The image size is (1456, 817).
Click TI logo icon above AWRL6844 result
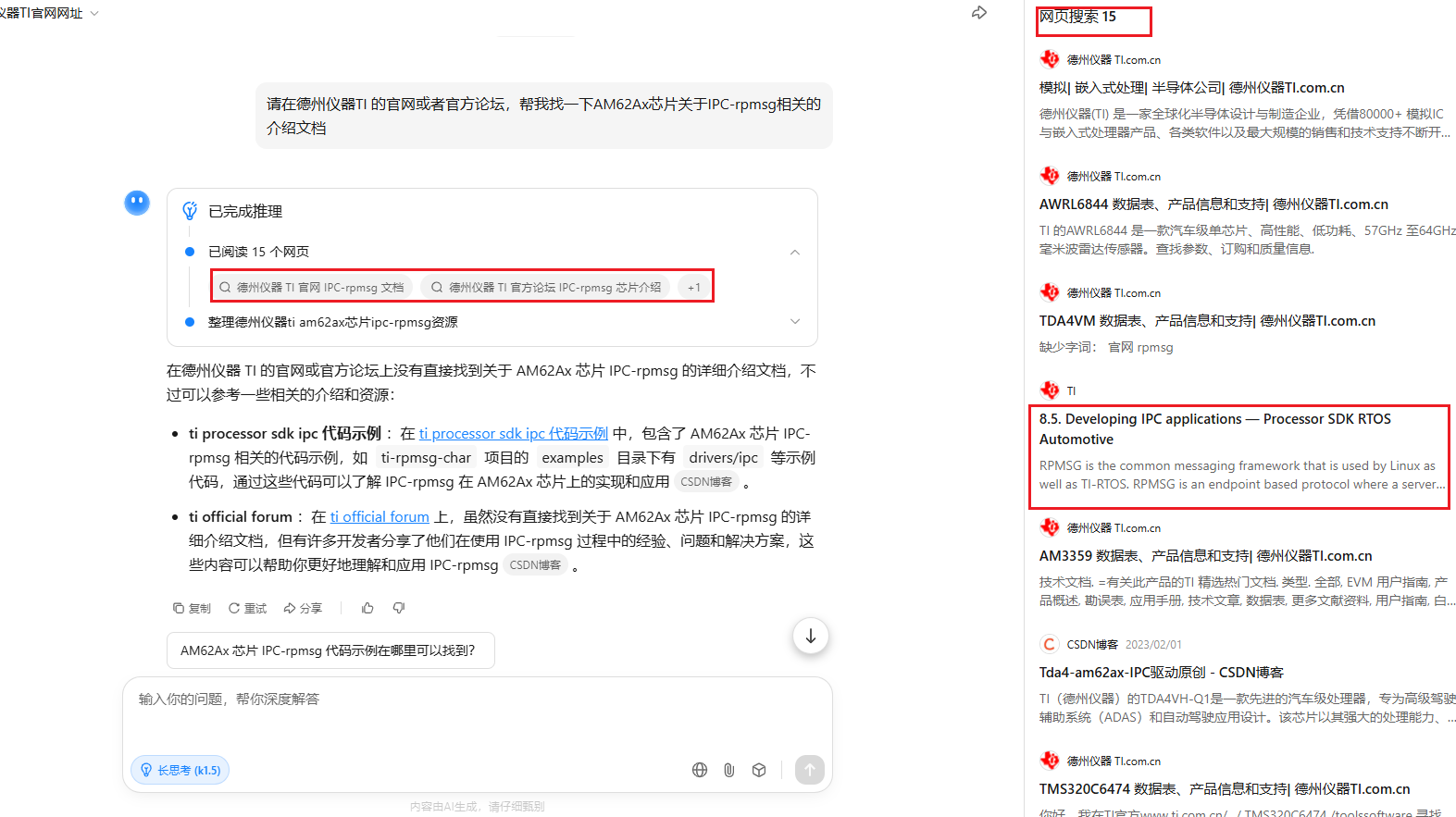1050,176
